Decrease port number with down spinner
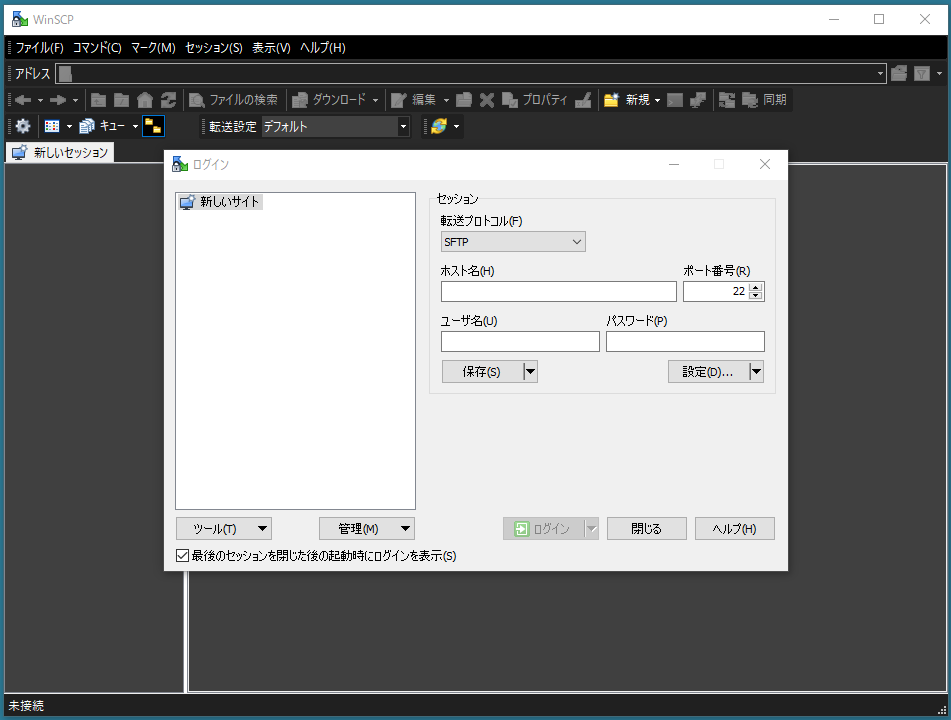951x720 pixels. pyautogui.click(x=756, y=296)
